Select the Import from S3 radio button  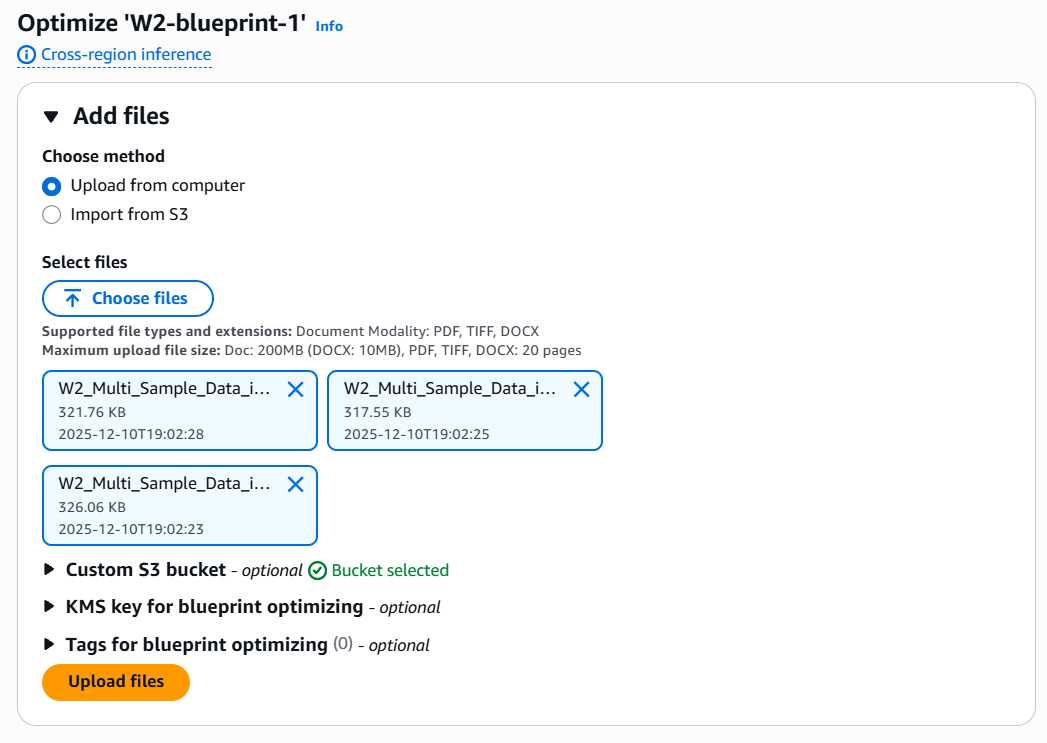coord(51,215)
